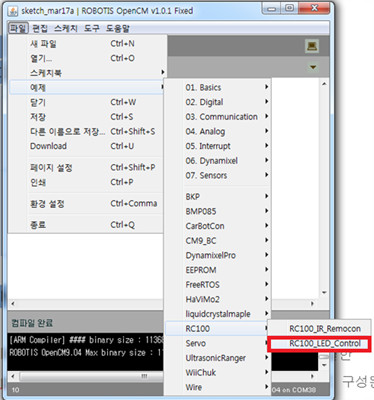Open the 편집 menu
The image size is (374, 400).
pyautogui.click(x=40, y=28)
